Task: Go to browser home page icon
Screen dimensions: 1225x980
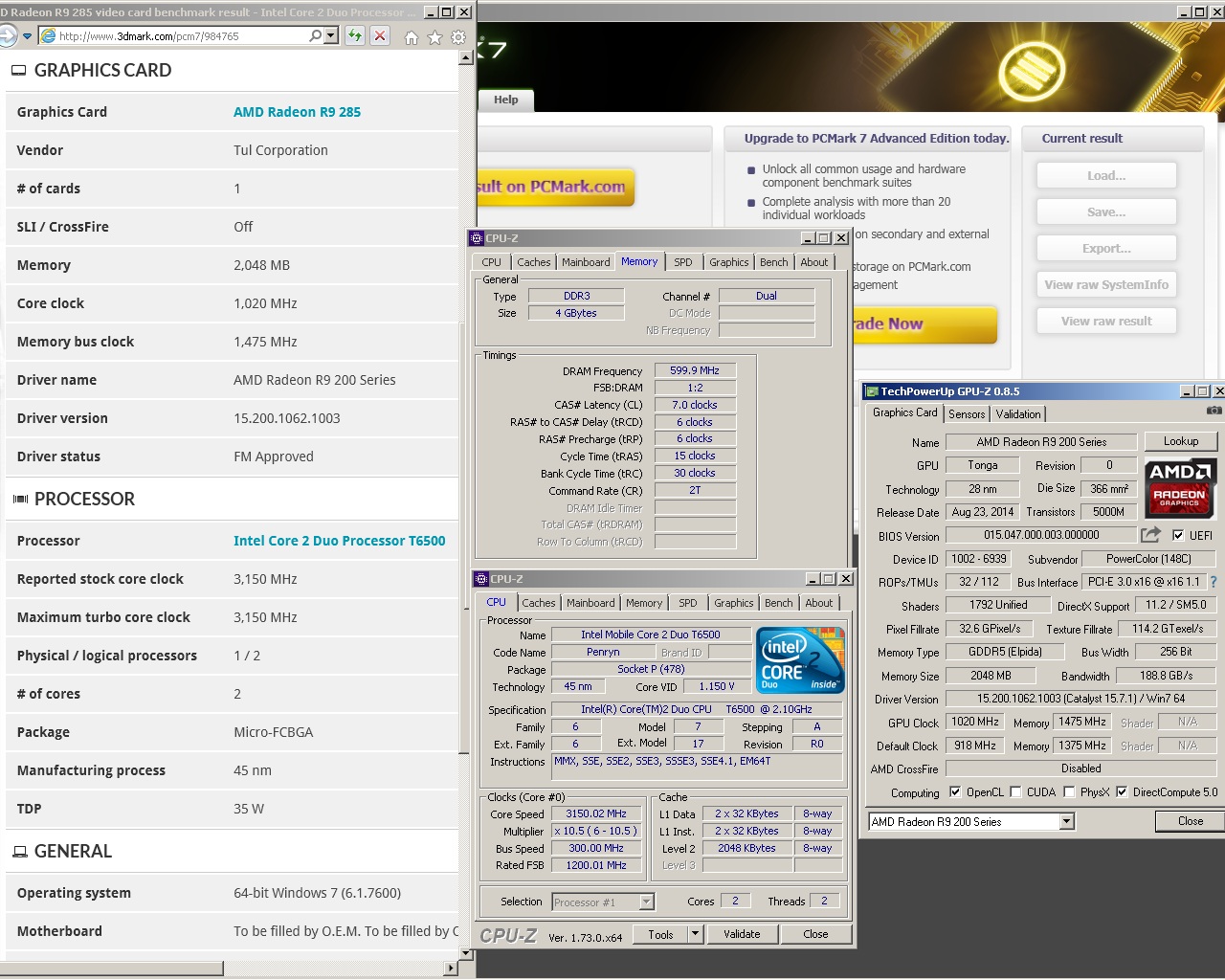Action: (412, 37)
